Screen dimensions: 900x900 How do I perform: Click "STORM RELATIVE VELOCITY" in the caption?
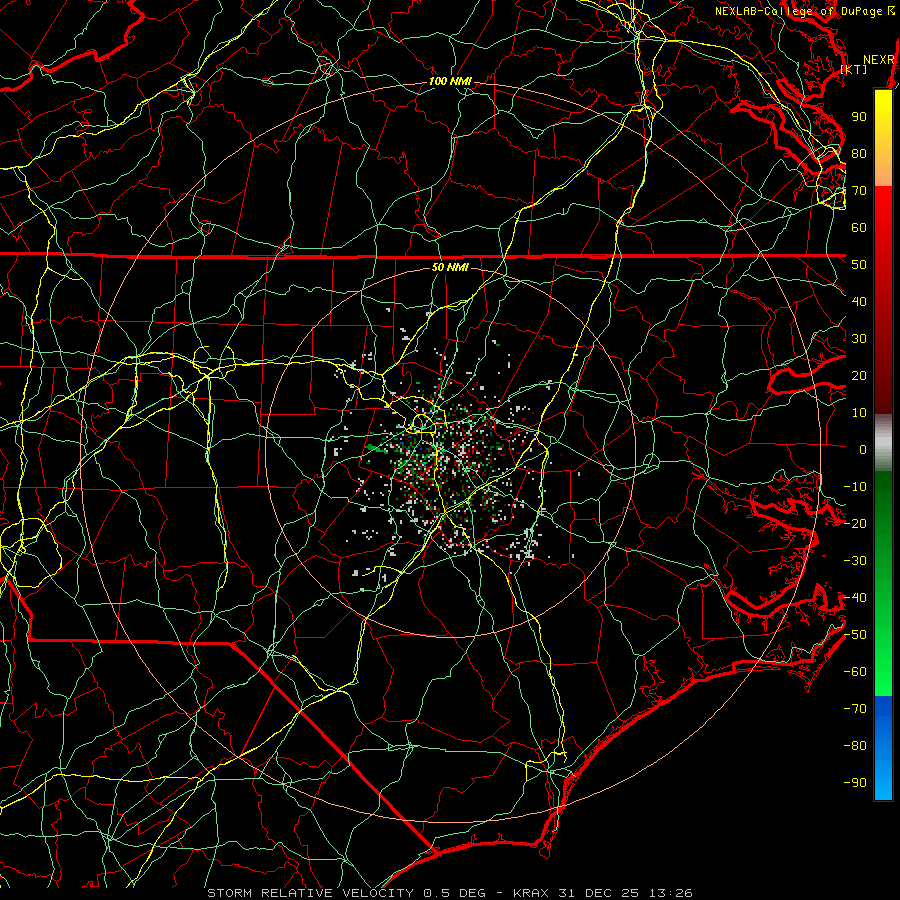310,893
